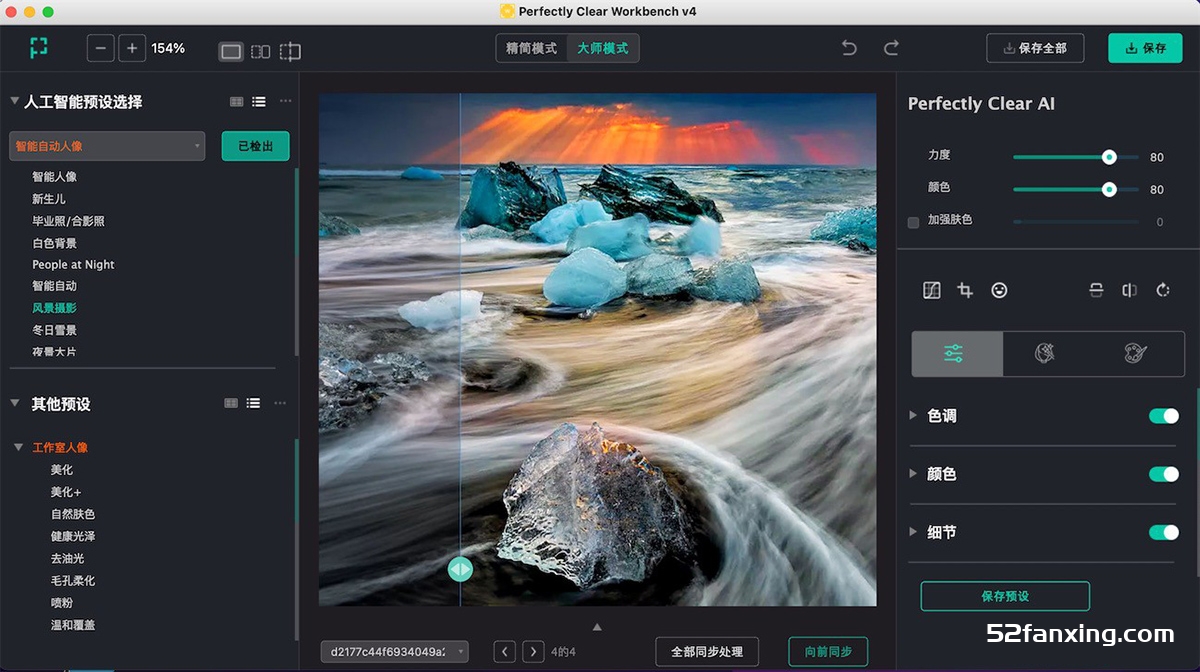Switch to 大师模式
The image size is (1200, 672).
pyautogui.click(x=603, y=48)
